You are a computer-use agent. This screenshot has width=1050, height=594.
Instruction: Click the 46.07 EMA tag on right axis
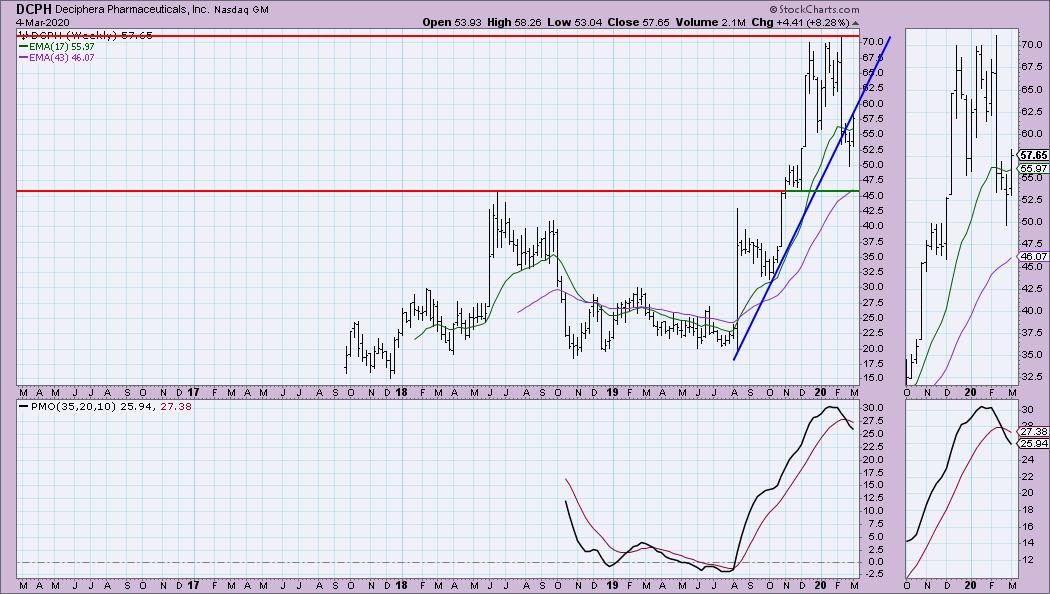coord(1033,256)
